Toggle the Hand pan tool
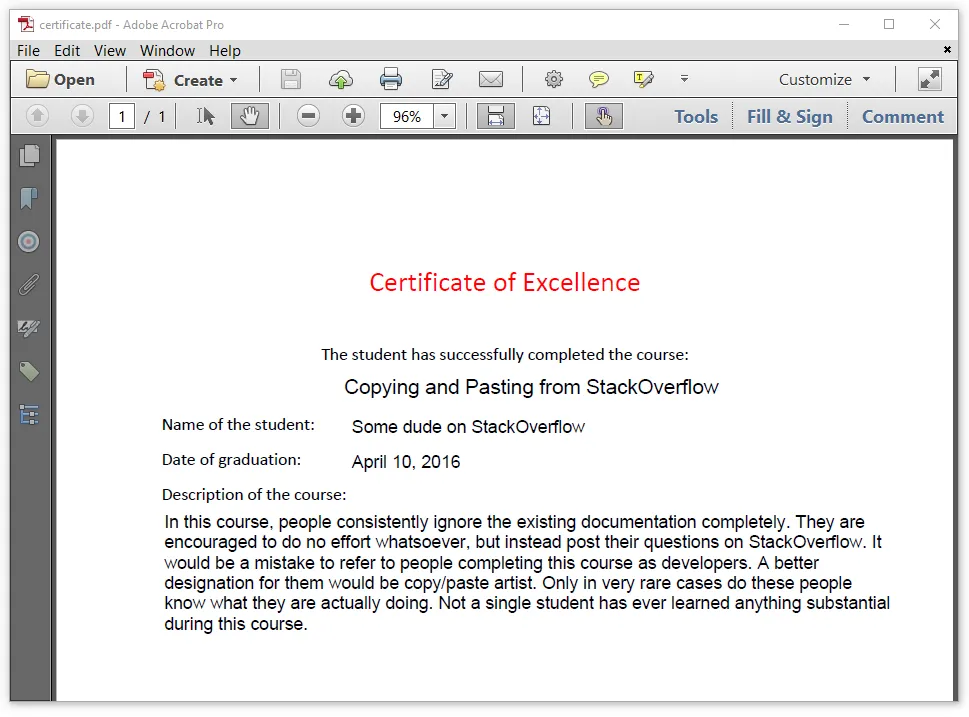Image resolution: width=969 pixels, height=717 pixels. tap(250, 116)
